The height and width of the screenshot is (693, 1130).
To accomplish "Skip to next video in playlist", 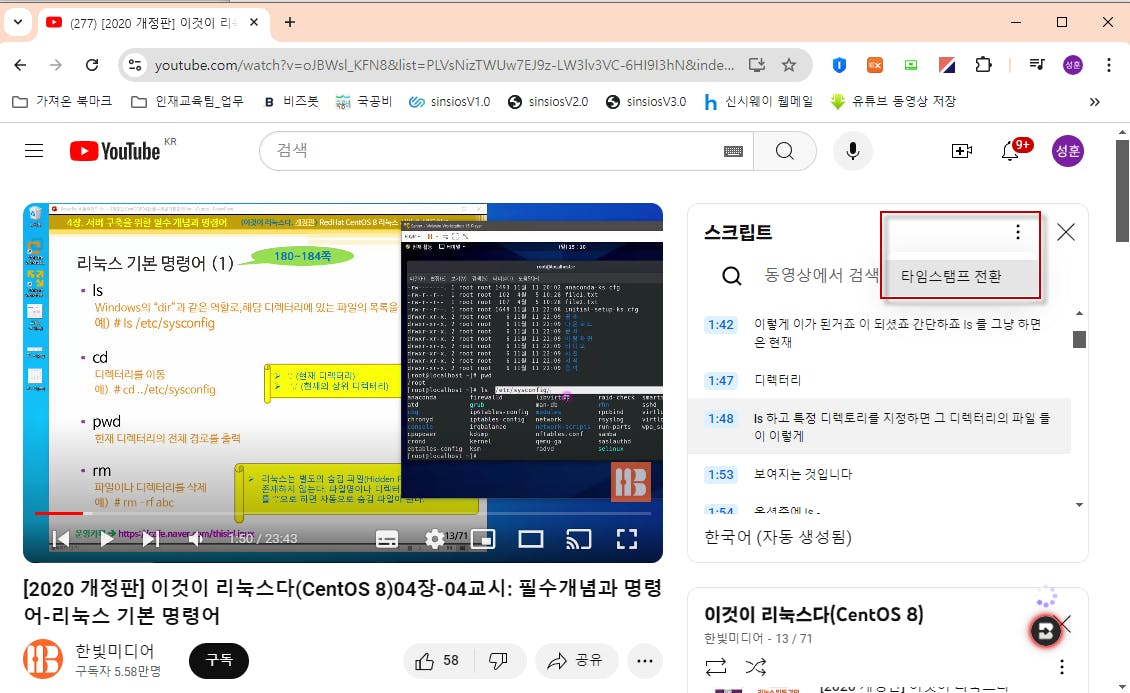I will pyautogui.click(x=151, y=539).
